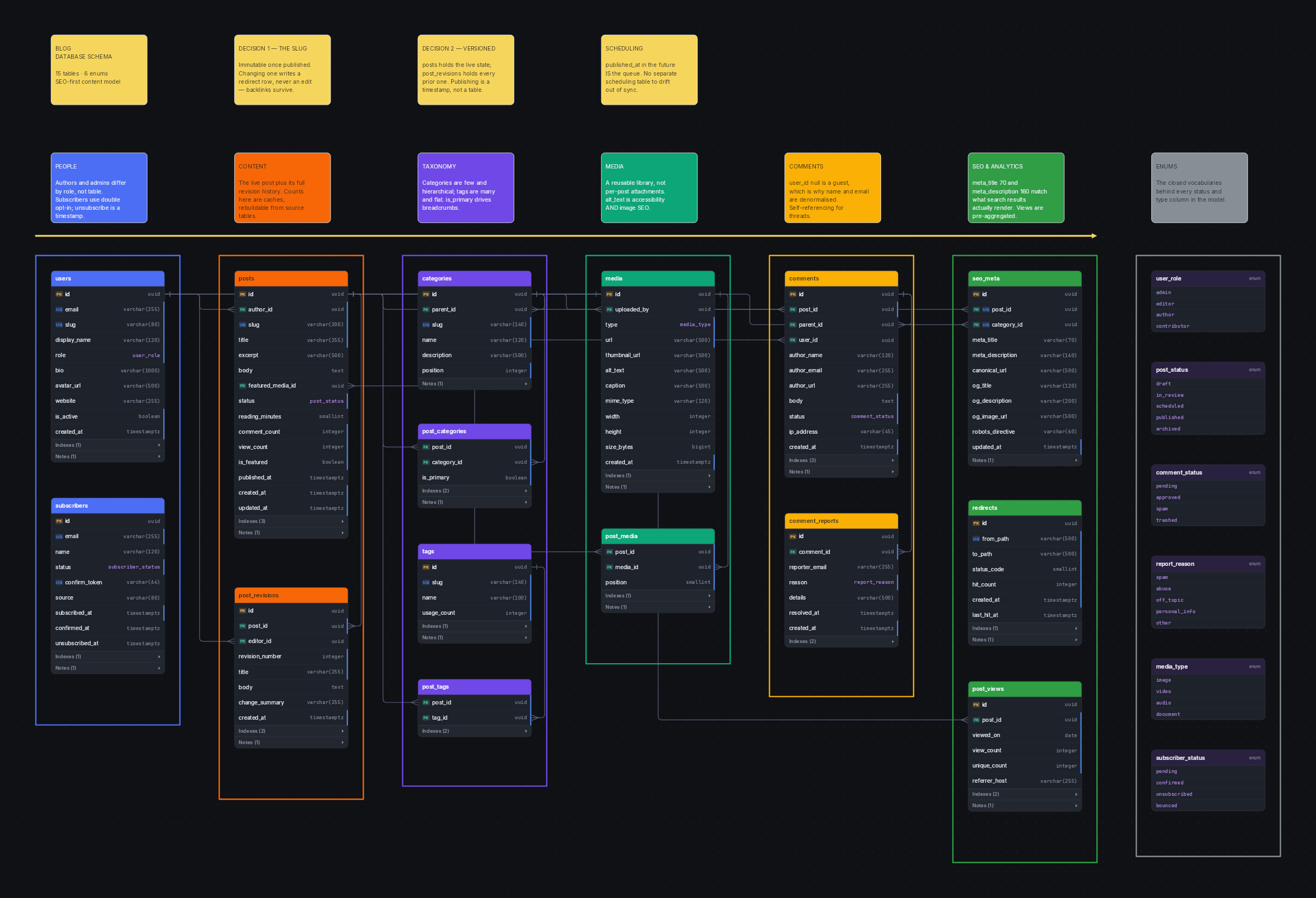
Task: Click the PK badge in categories id row
Action: click(426, 295)
